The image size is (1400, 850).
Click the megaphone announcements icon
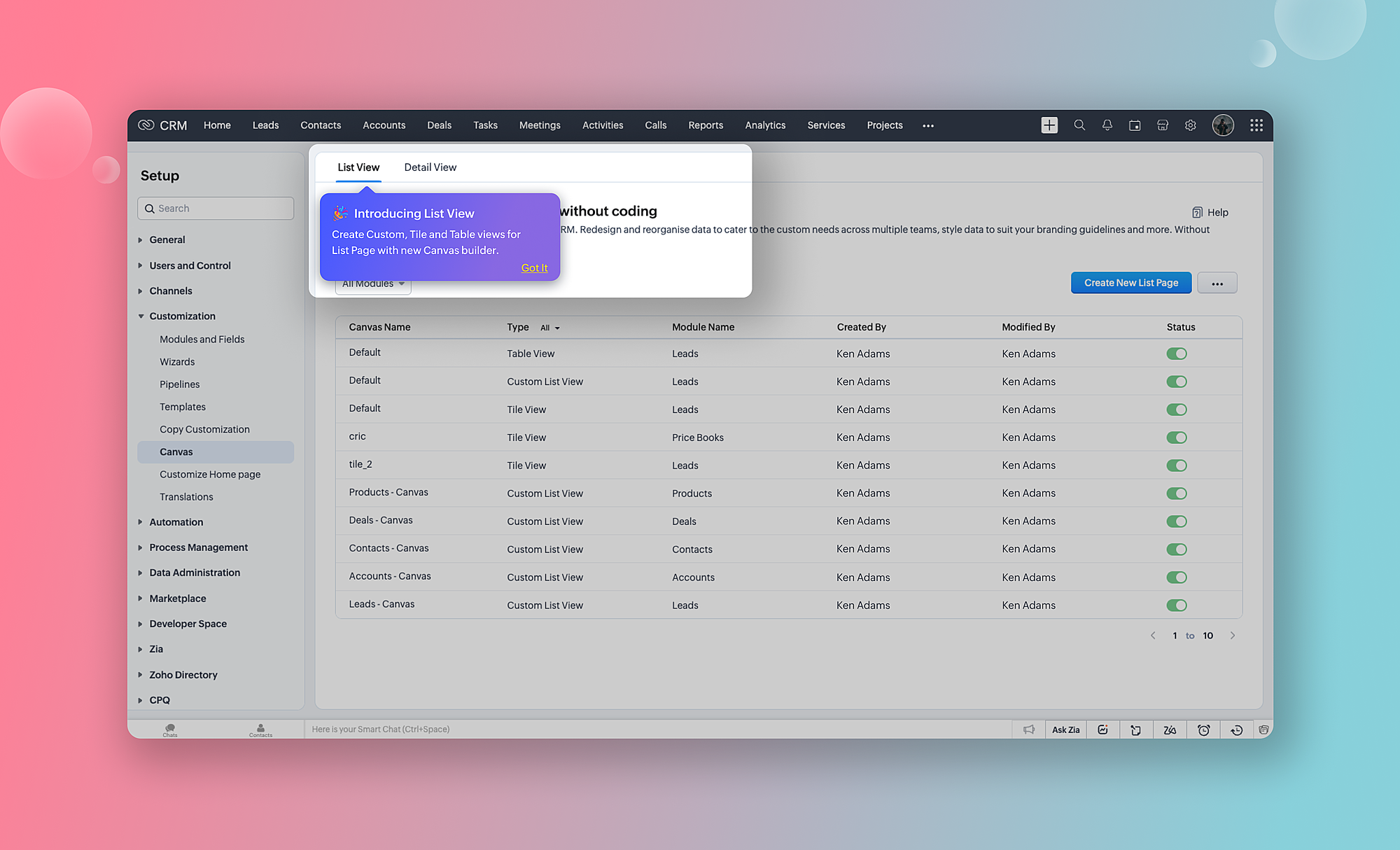1028,730
